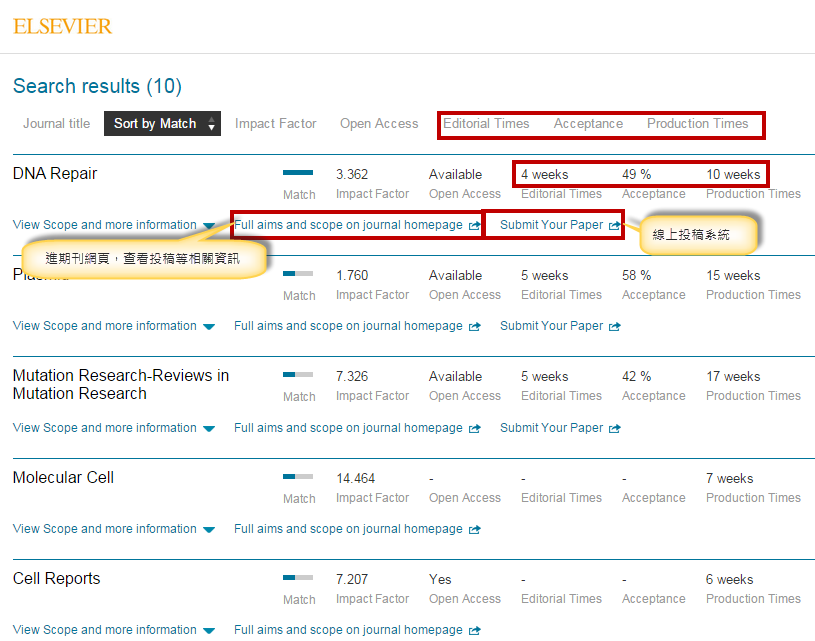Click external-link icon after Mutation Research Submit link
Image resolution: width=815 pixels, height=641 pixels.
pos(615,428)
